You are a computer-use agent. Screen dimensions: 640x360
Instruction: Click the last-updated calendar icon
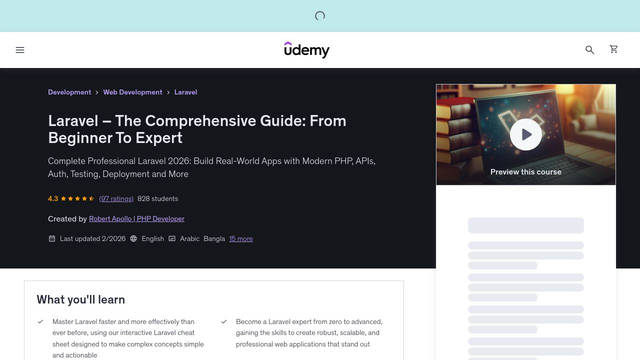(x=52, y=239)
